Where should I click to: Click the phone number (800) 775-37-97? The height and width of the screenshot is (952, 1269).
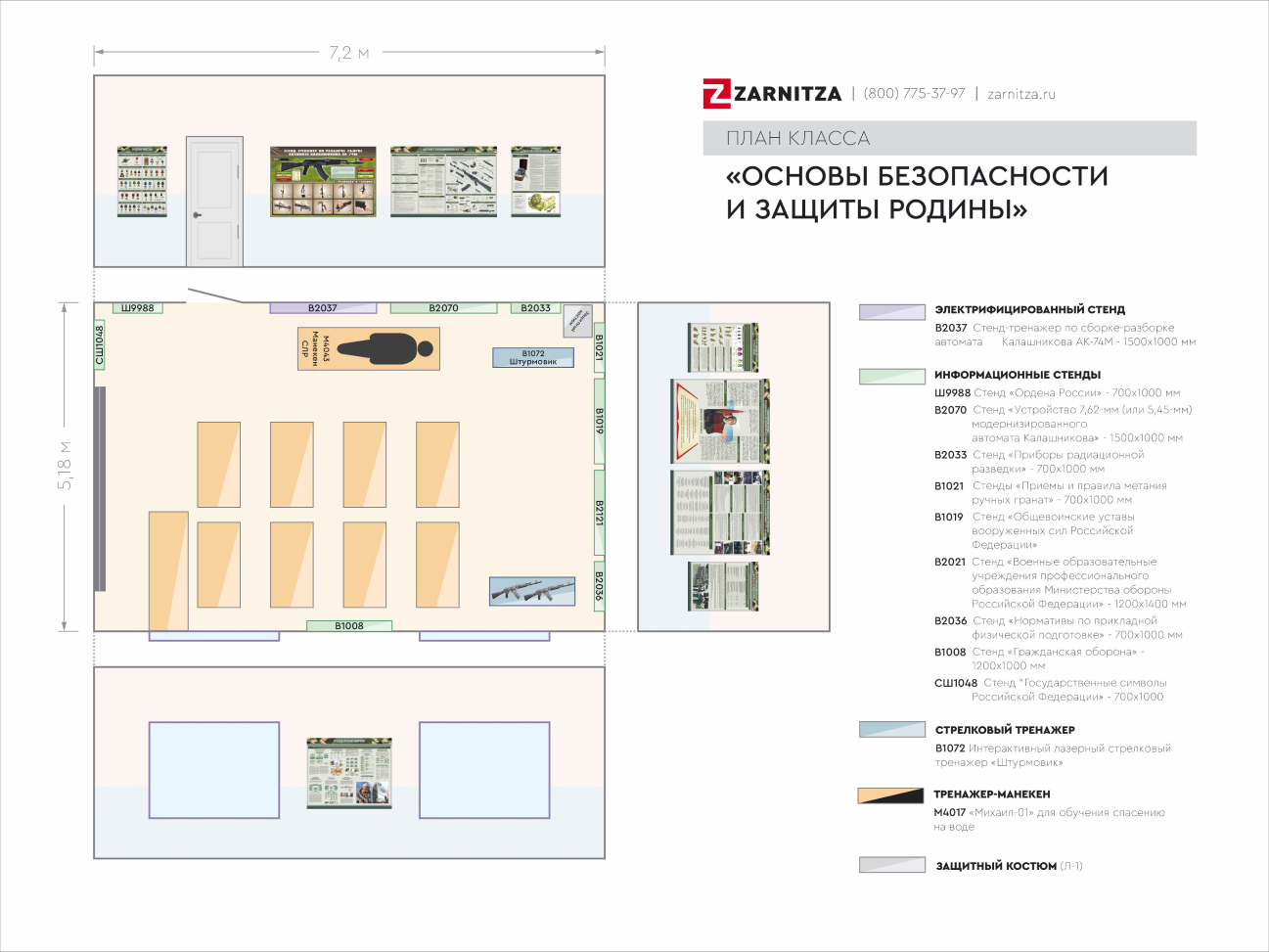(x=914, y=94)
